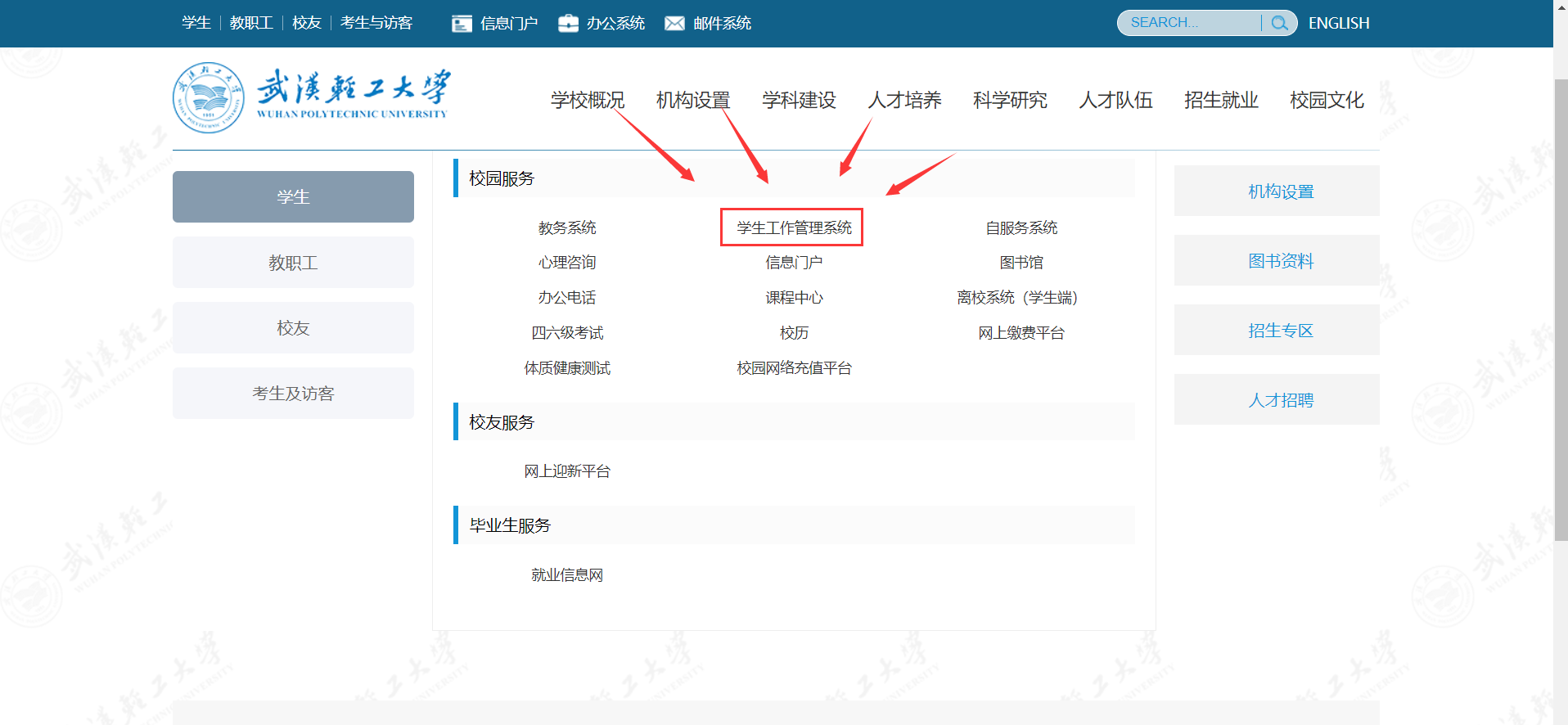Open 就业信息网 link
This screenshot has width=1568, height=725.
coord(567,575)
